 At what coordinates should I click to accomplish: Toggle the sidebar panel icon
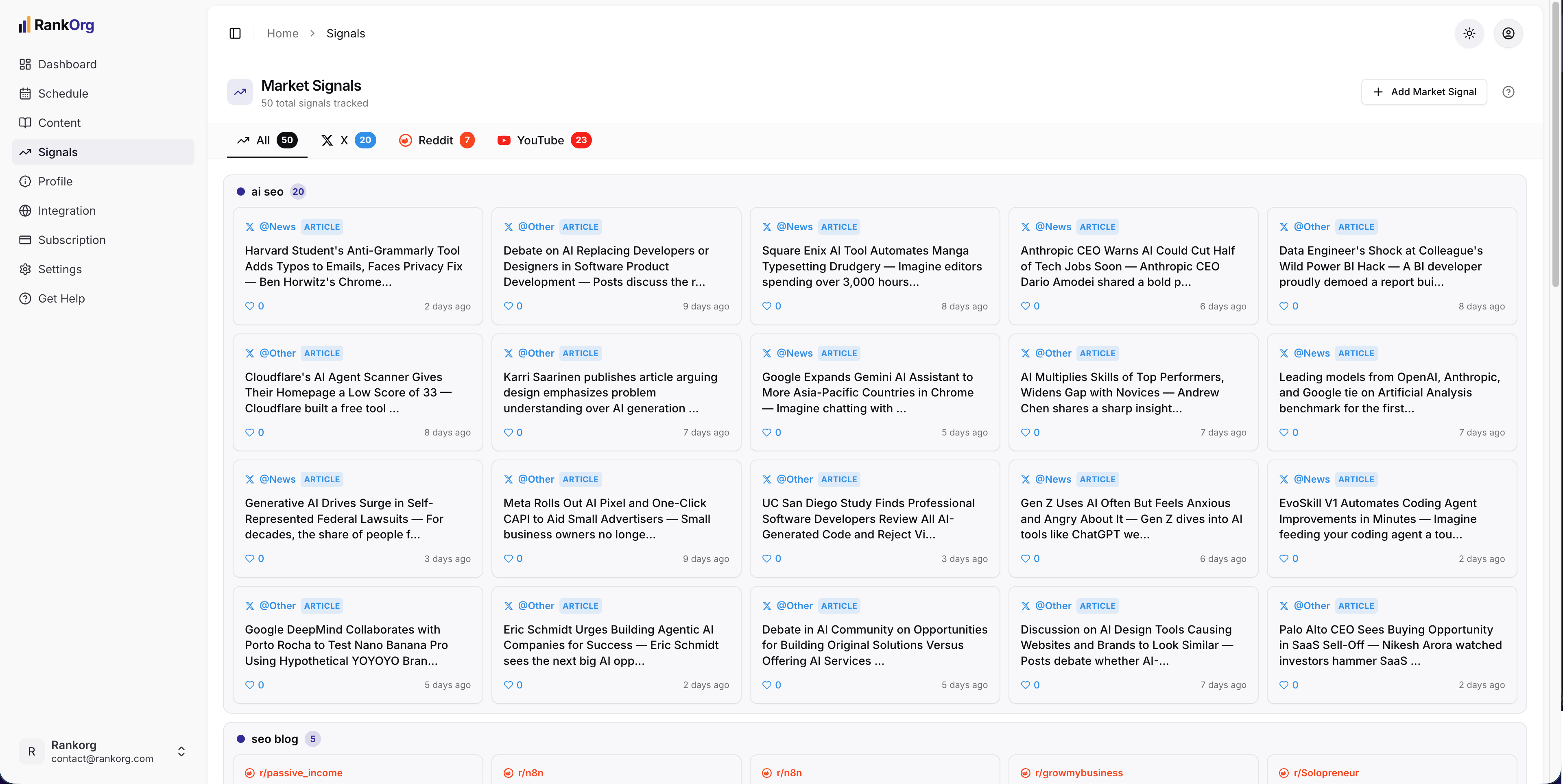[x=235, y=33]
